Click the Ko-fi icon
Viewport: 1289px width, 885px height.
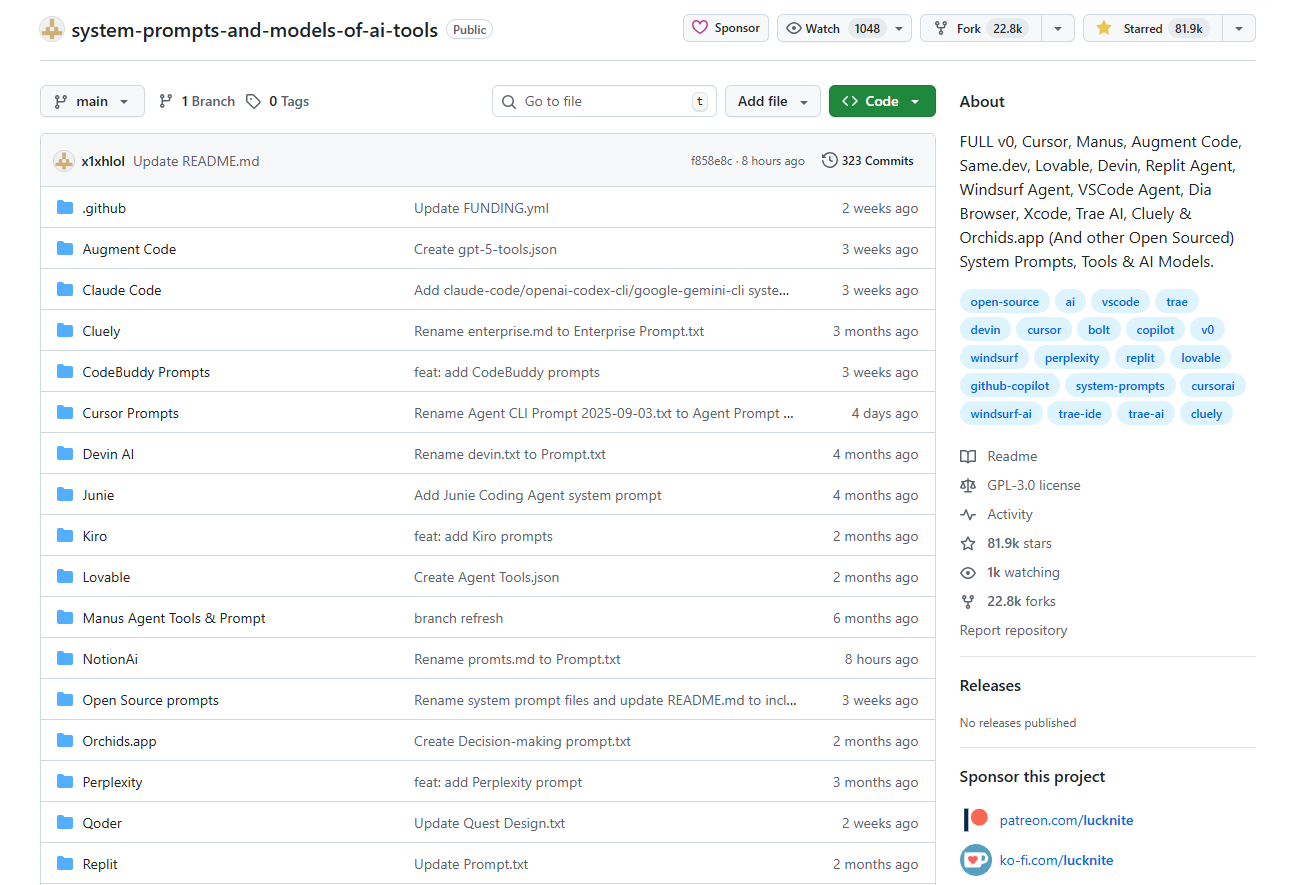974,860
